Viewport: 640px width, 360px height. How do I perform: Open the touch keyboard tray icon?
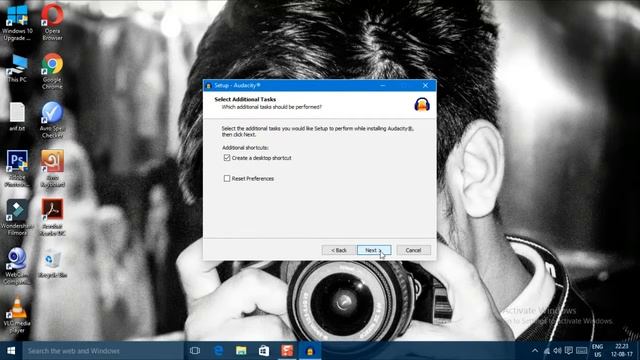pyautogui.click(x=582, y=351)
